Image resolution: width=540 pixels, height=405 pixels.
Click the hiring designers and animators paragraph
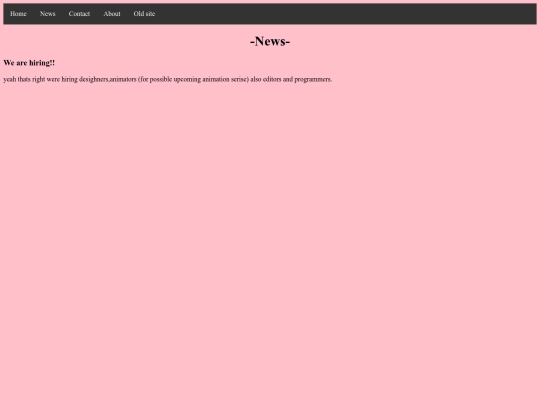coord(168,80)
